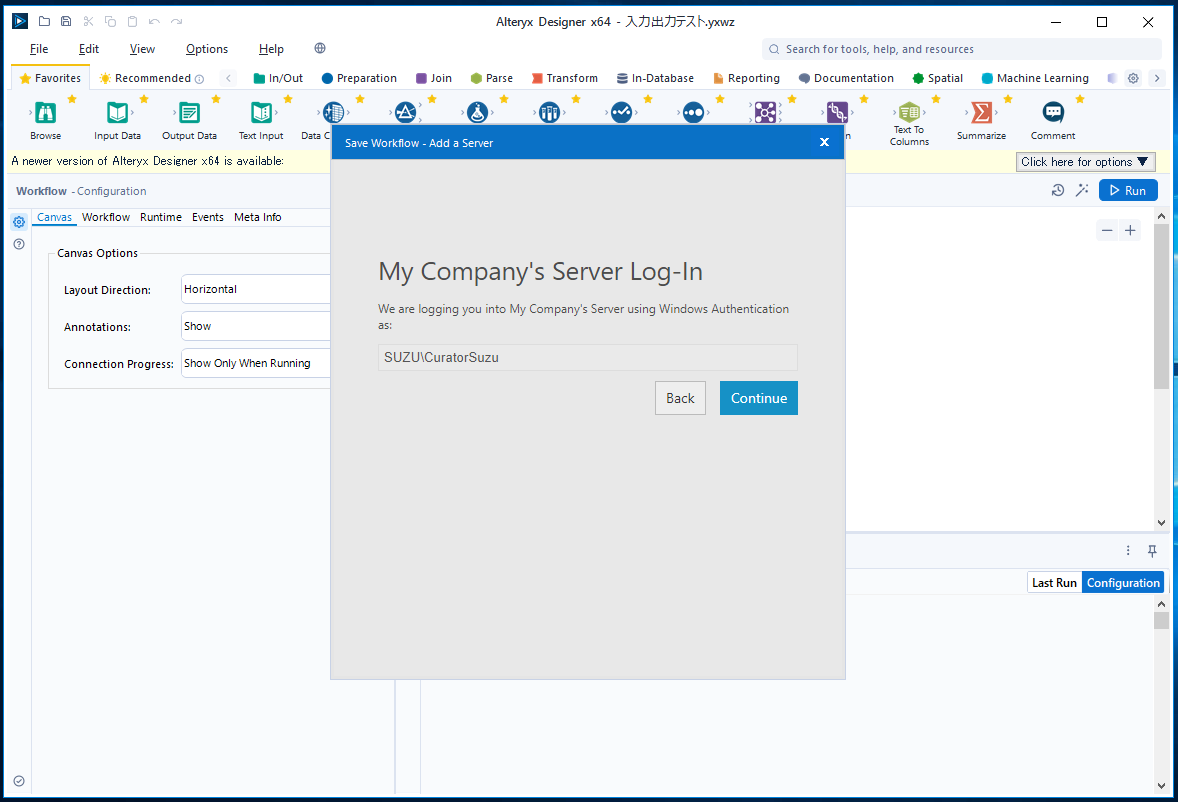Pick the Text Input tool
The image size is (1178, 802).
261,113
